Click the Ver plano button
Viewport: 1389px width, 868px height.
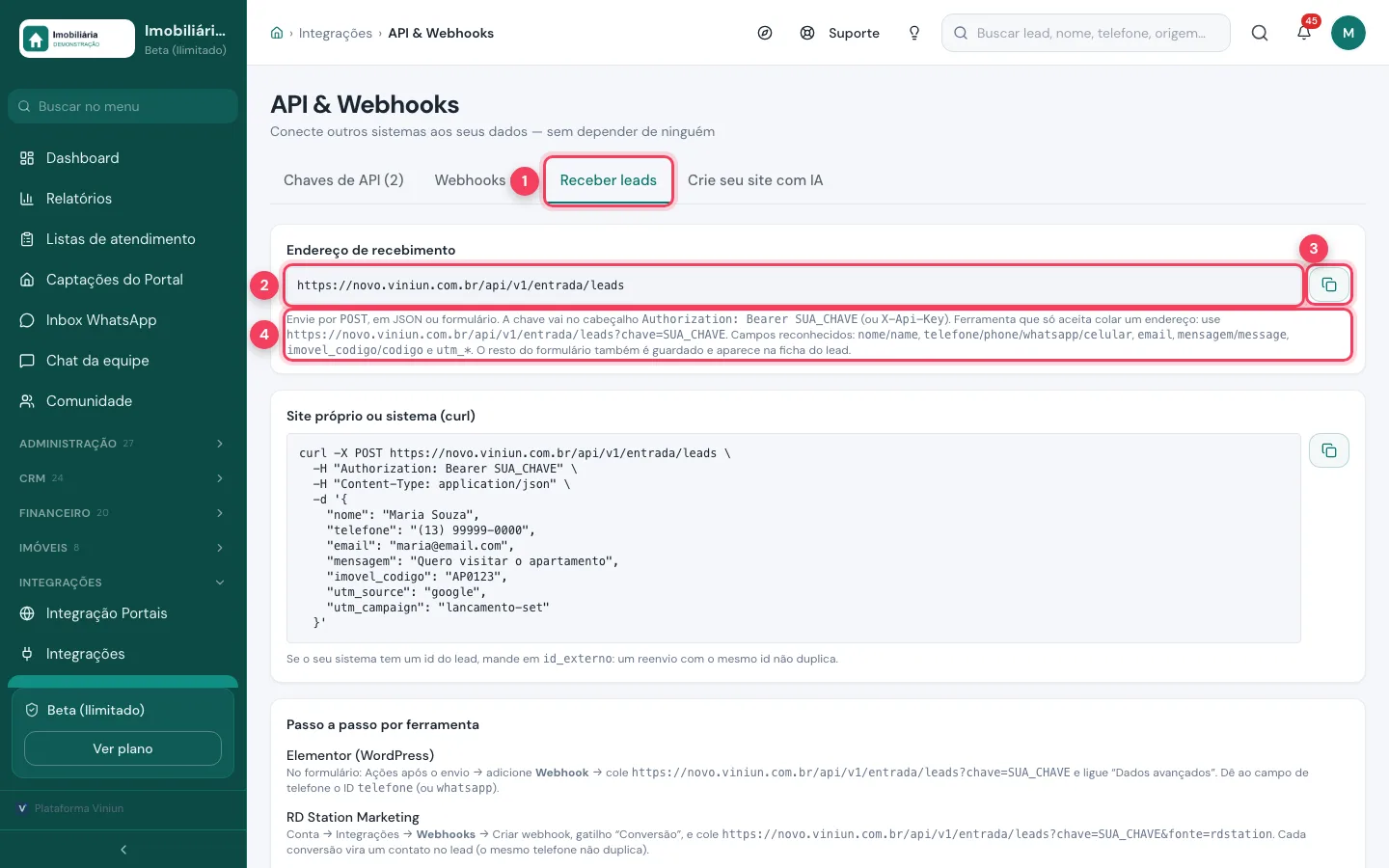click(123, 748)
